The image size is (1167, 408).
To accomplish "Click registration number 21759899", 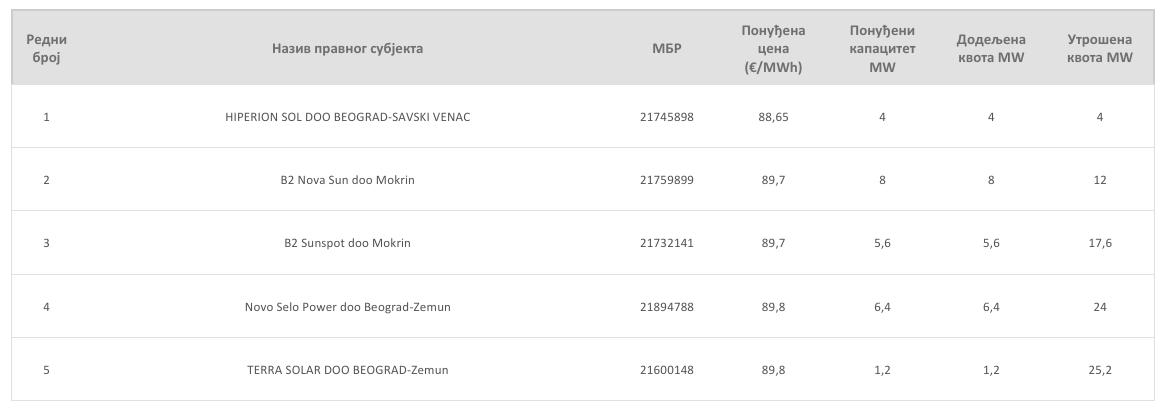I will click(x=666, y=180).
